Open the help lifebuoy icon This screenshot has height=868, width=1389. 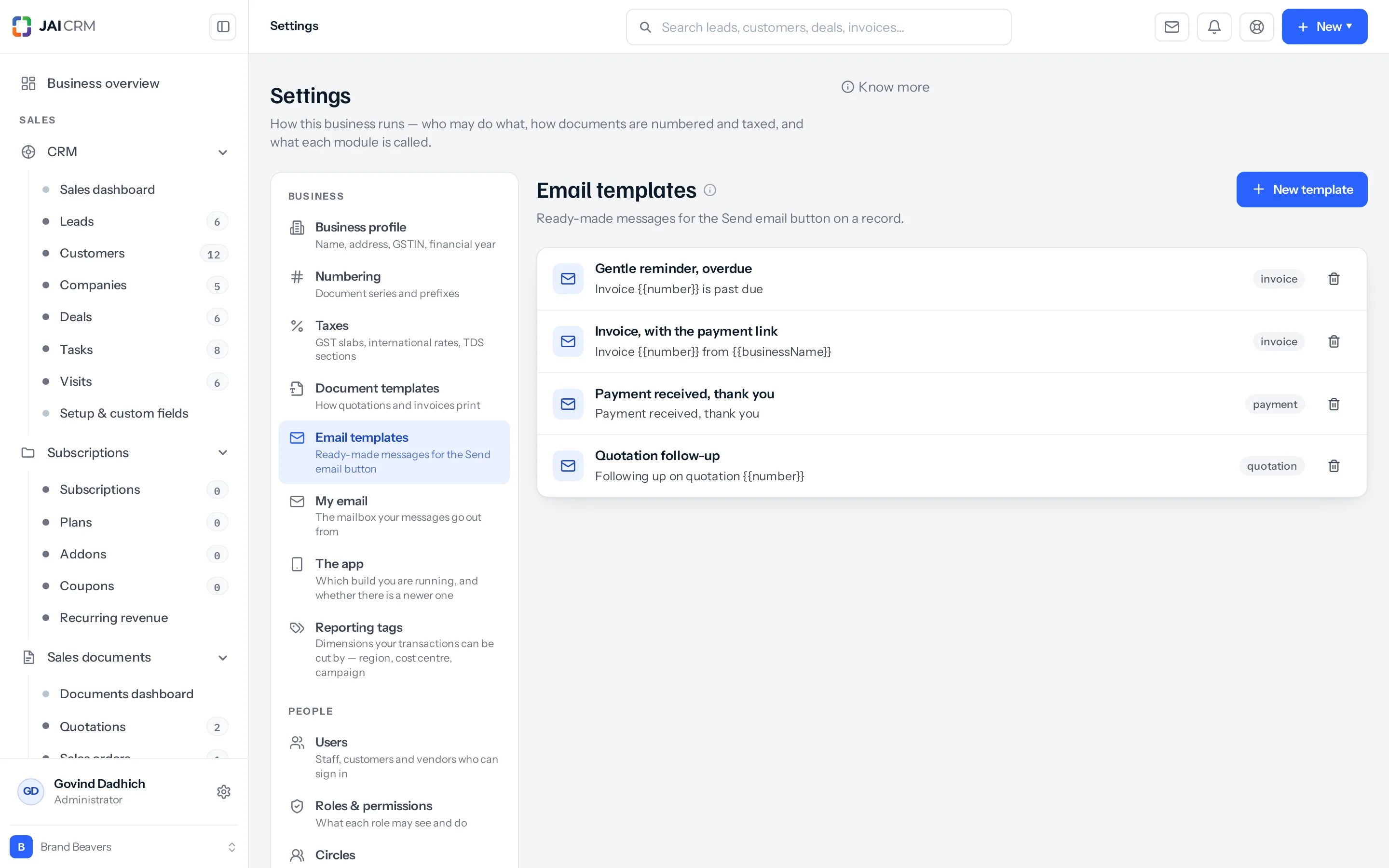click(1256, 27)
